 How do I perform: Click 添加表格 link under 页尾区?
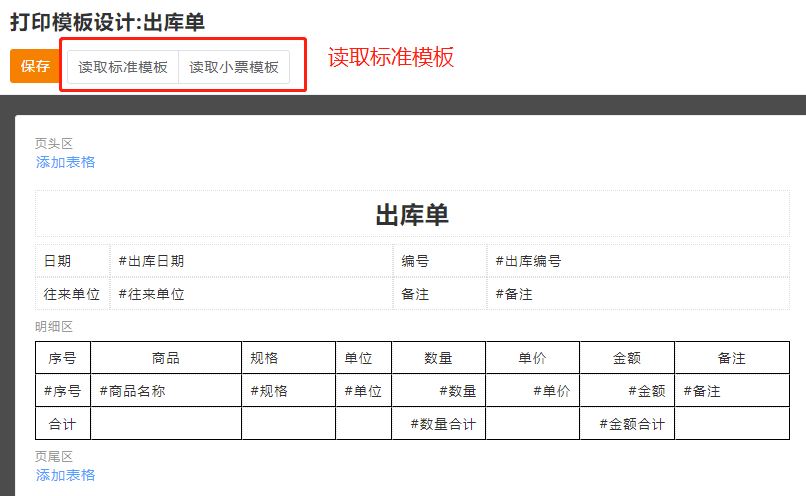(66, 475)
